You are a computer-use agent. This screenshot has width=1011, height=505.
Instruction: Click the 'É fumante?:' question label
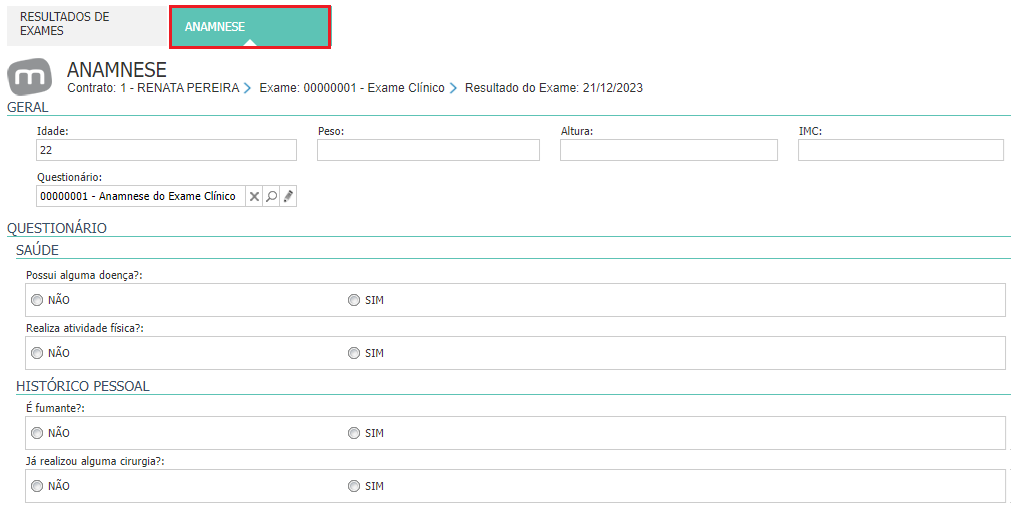54,408
